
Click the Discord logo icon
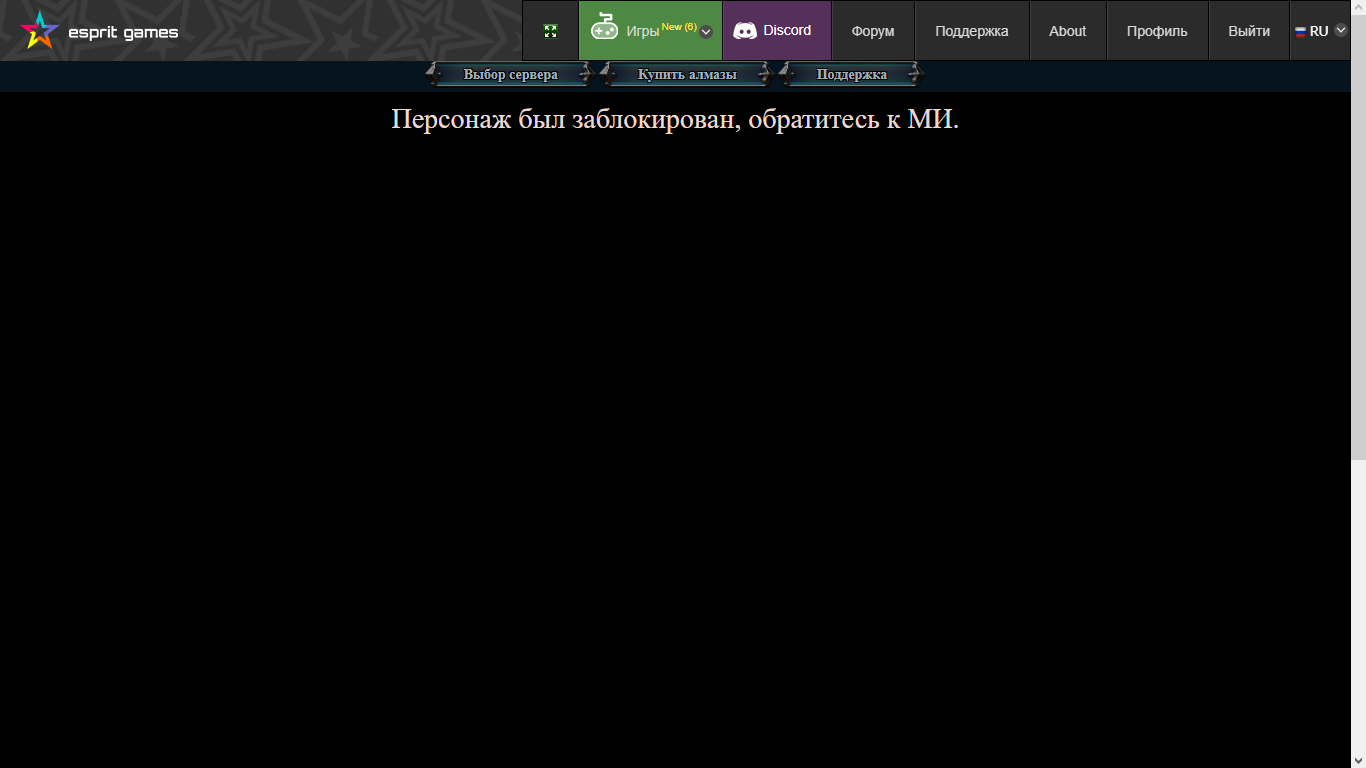pos(745,31)
